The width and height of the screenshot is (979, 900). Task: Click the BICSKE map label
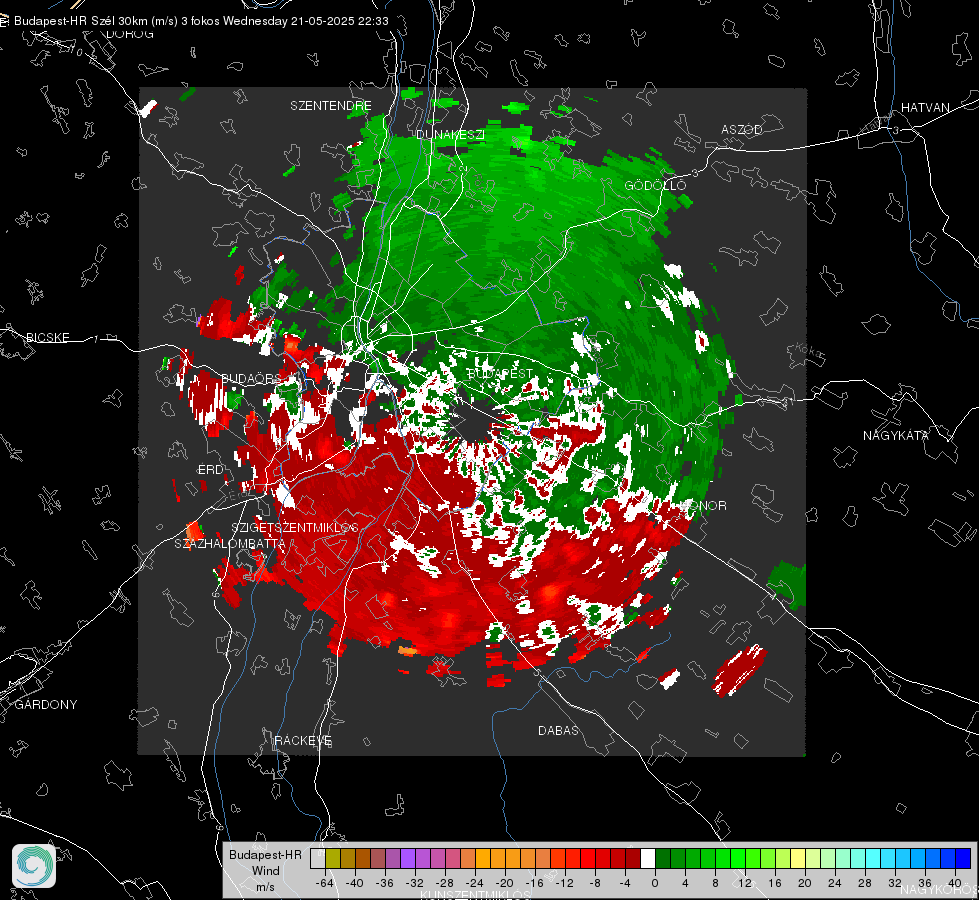coord(47,337)
